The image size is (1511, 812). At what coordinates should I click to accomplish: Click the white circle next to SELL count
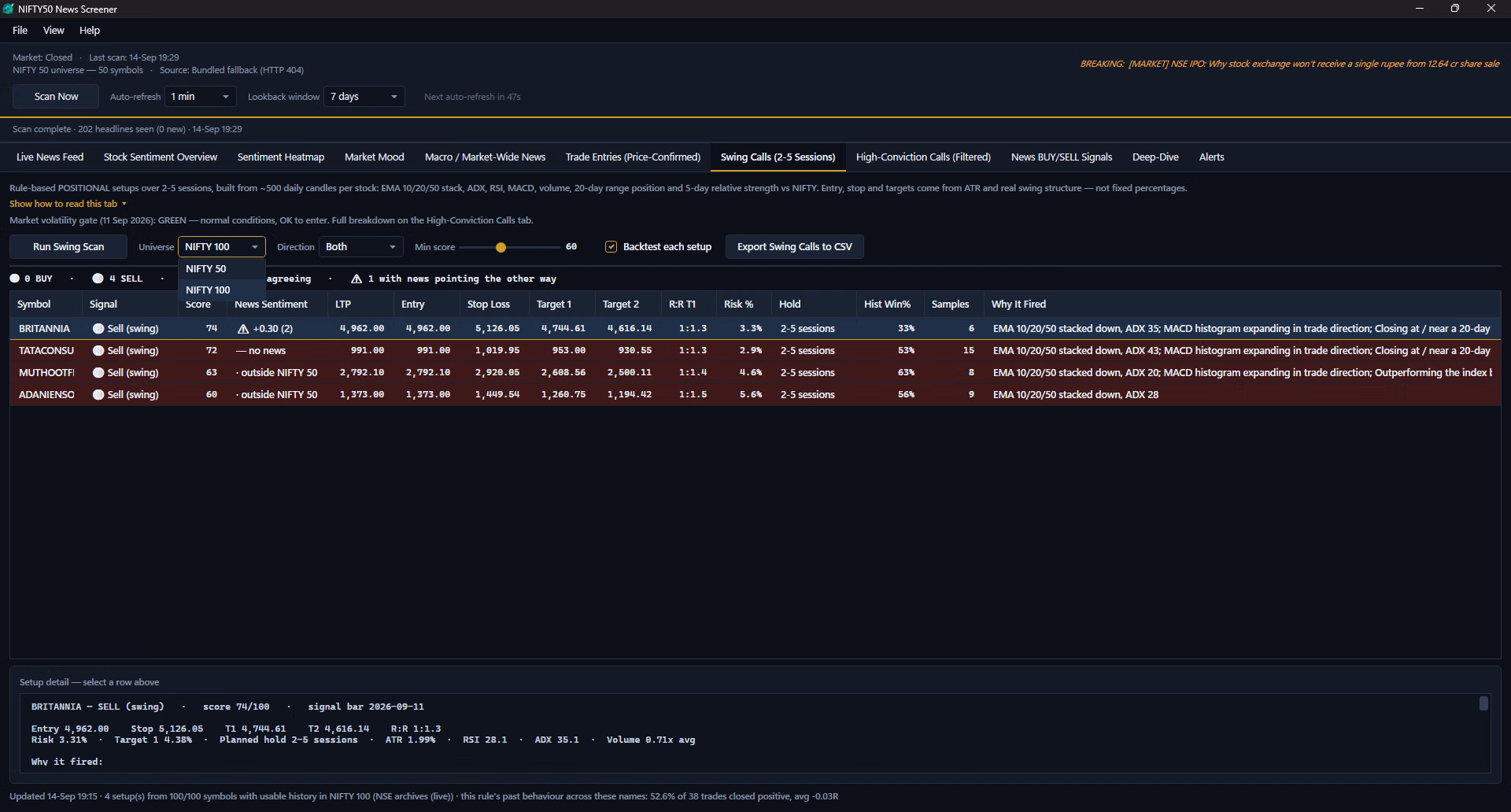(x=98, y=279)
